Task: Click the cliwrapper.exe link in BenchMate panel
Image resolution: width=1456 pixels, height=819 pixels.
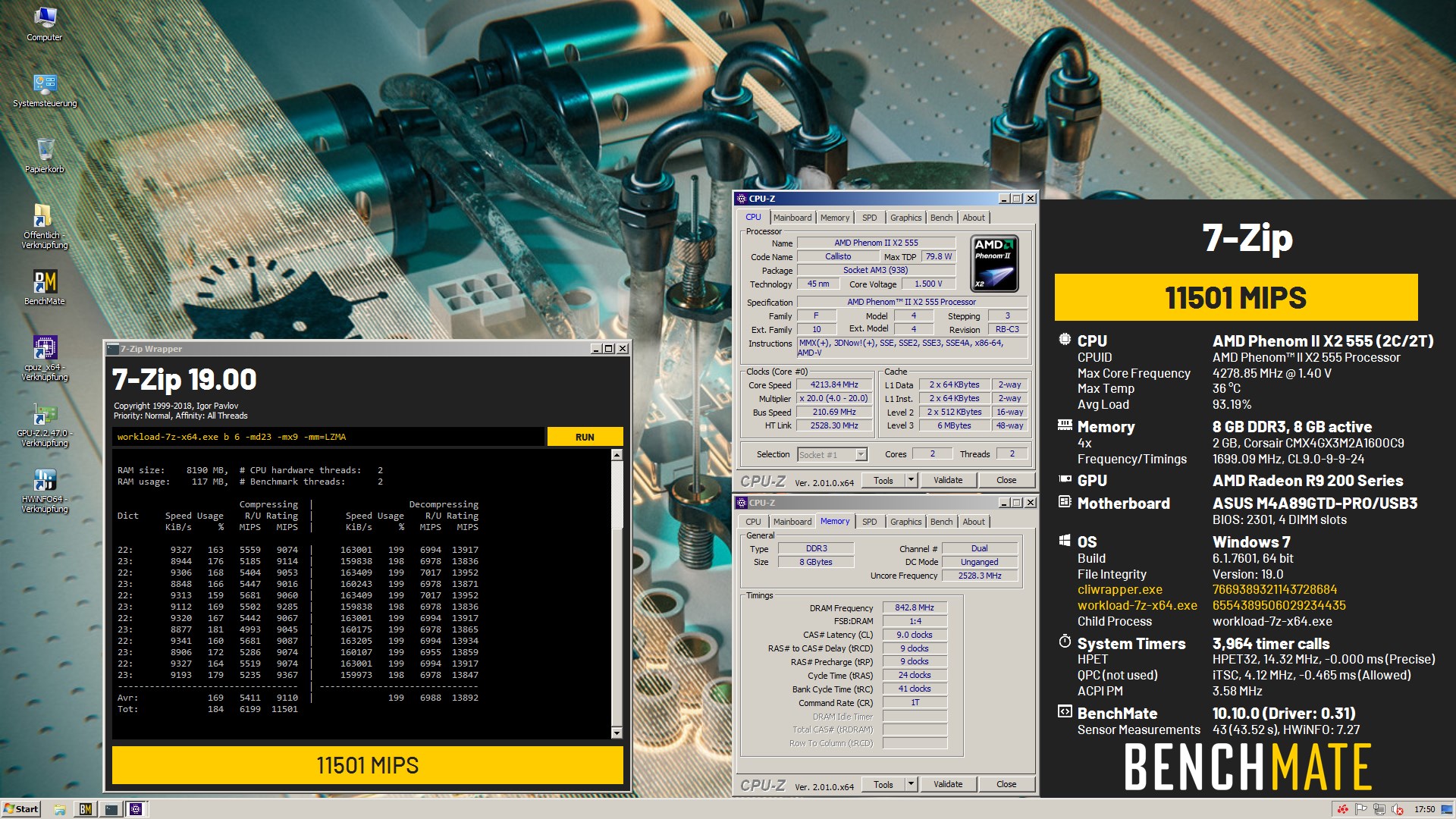Action: pos(1119,589)
